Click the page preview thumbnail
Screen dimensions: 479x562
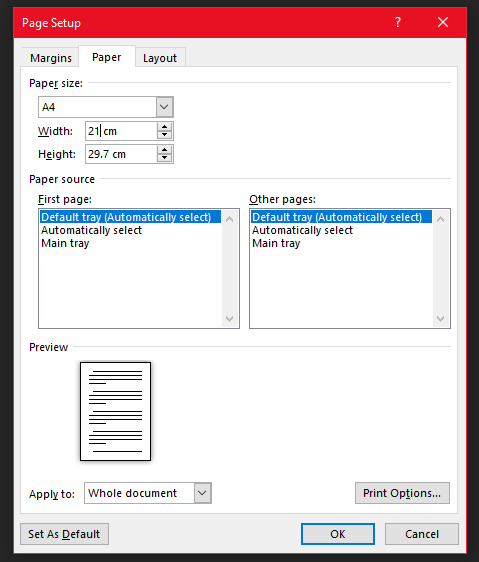click(x=115, y=411)
